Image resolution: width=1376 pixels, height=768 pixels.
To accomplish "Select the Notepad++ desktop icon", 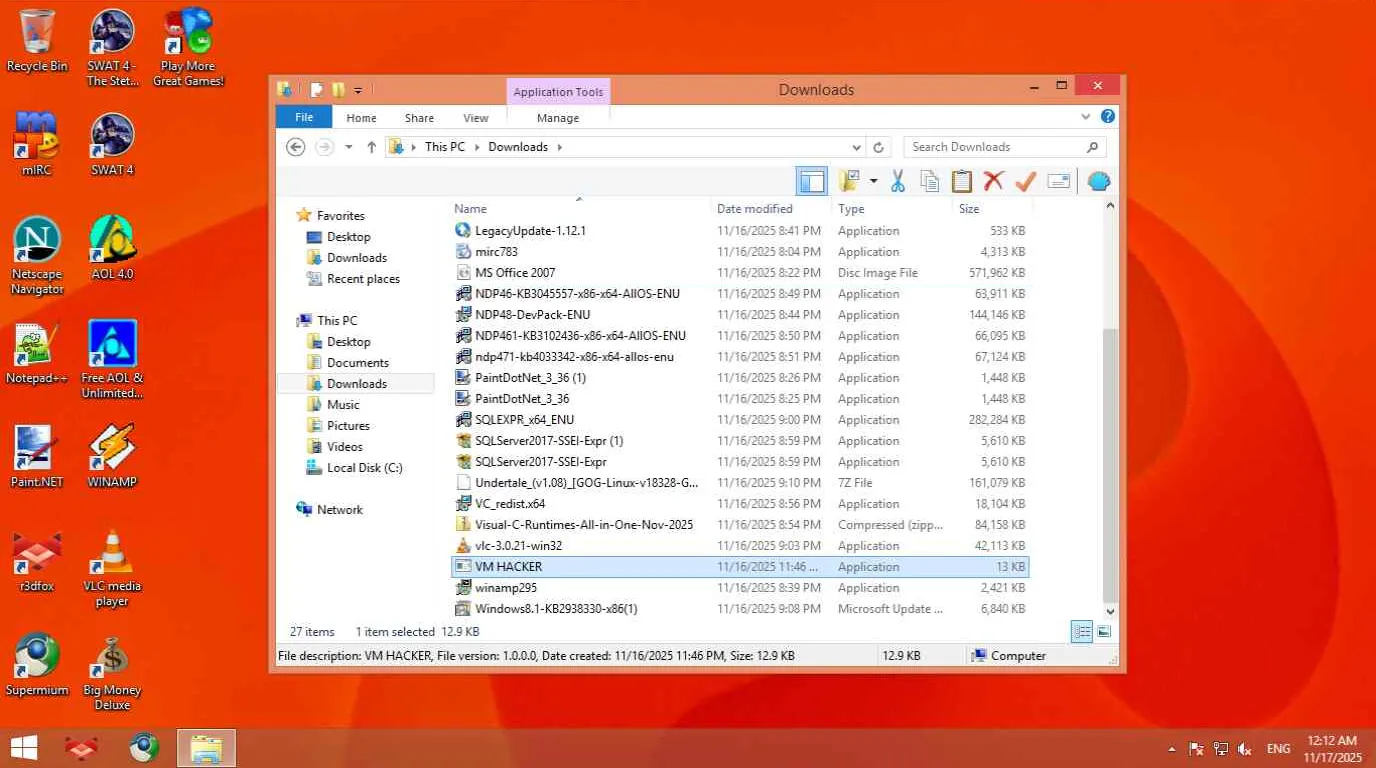I will pos(37,353).
